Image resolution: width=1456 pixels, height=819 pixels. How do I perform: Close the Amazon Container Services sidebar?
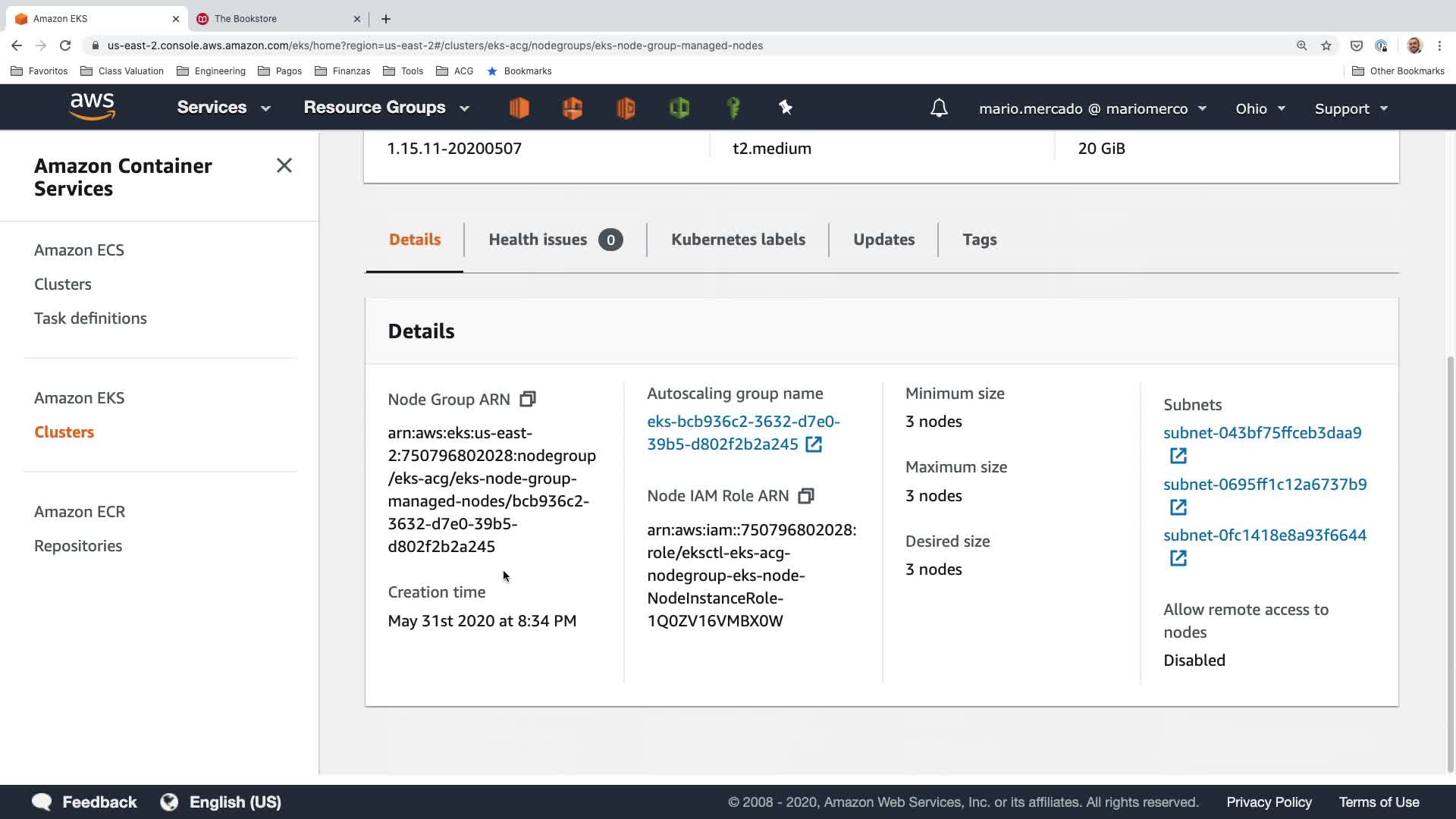[284, 165]
